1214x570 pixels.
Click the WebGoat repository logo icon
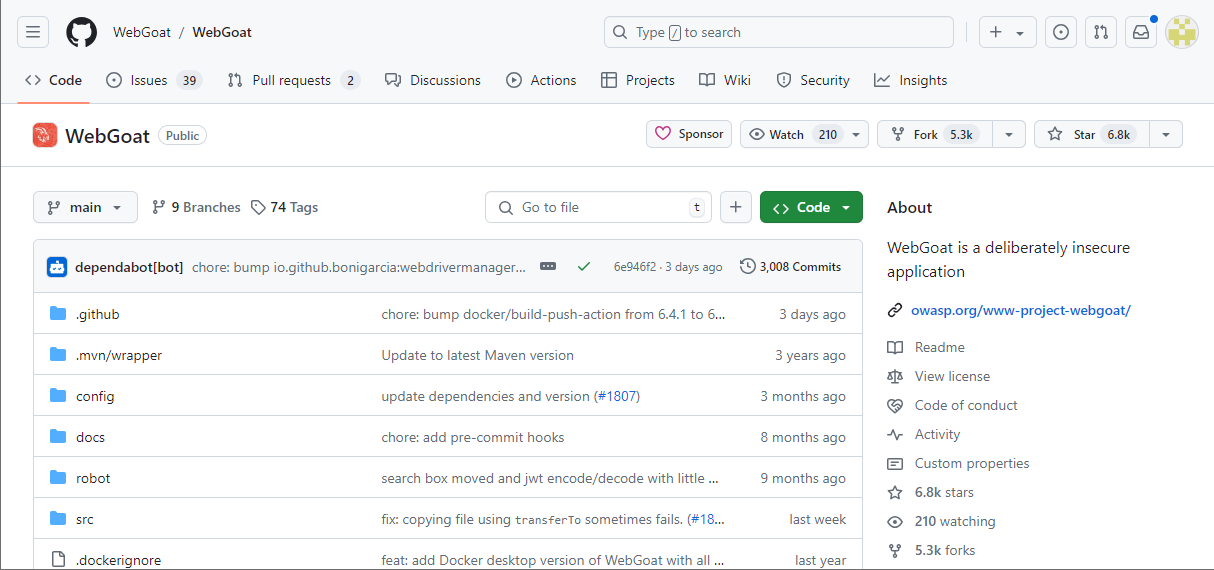click(45, 135)
